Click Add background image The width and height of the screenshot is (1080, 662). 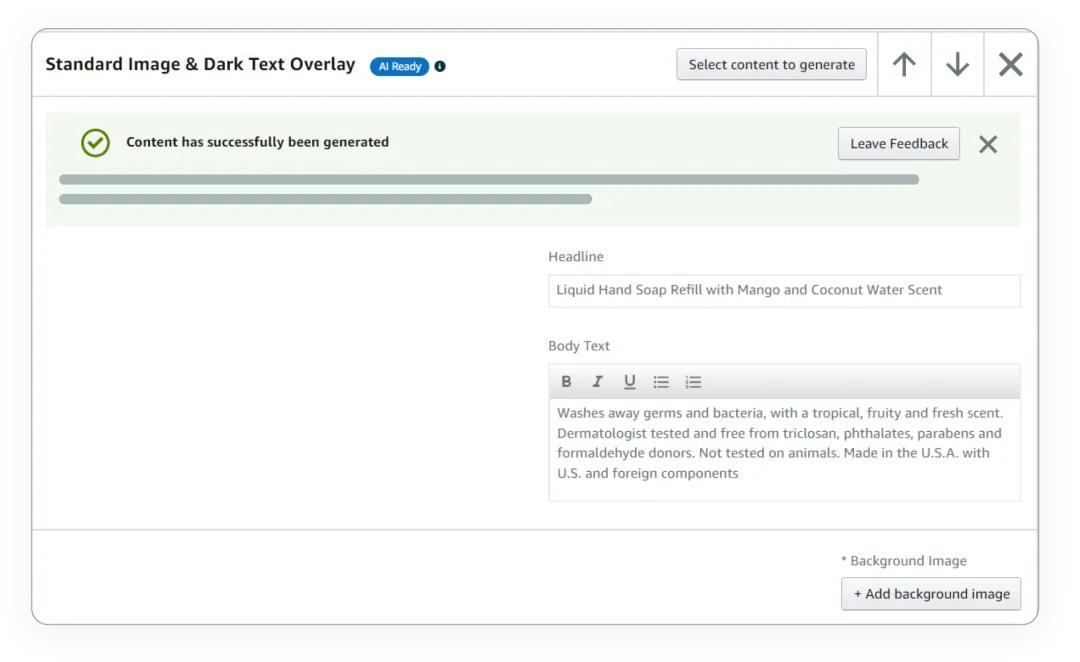(931, 594)
